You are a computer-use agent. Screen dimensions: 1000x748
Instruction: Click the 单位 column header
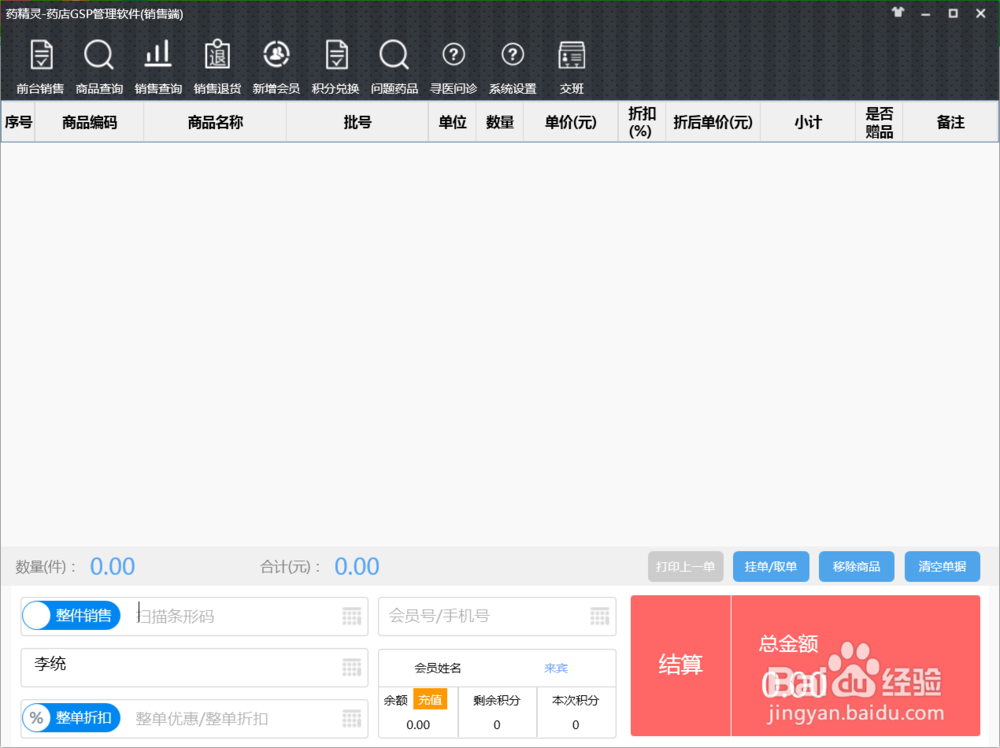point(452,122)
